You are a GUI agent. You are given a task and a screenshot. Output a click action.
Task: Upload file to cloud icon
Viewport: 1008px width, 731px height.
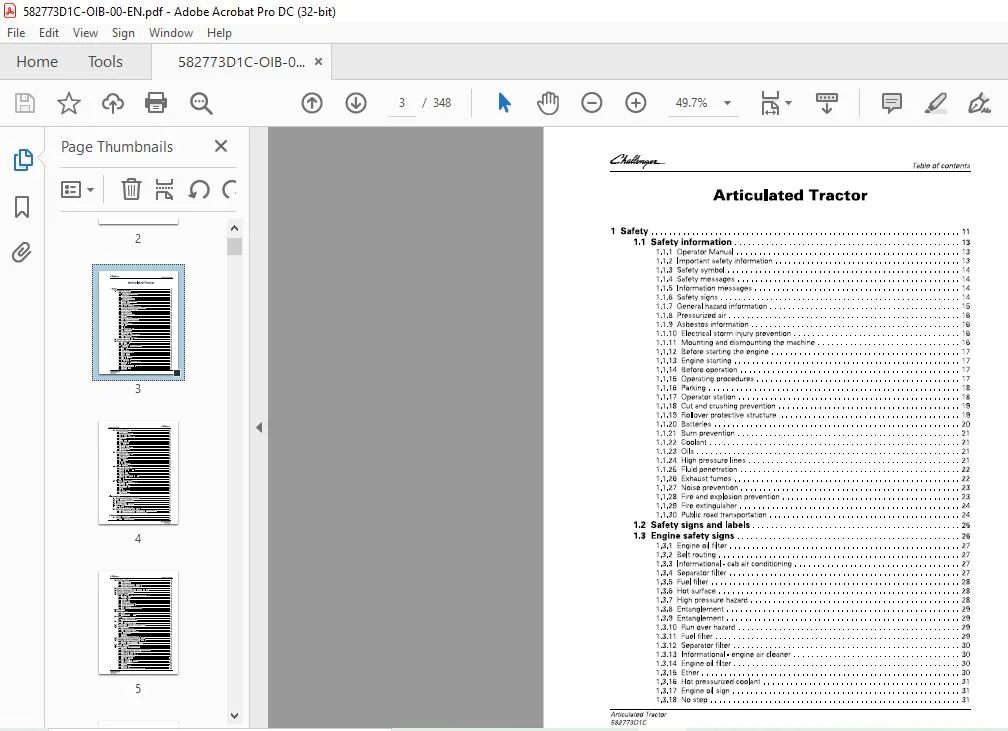coord(112,103)
